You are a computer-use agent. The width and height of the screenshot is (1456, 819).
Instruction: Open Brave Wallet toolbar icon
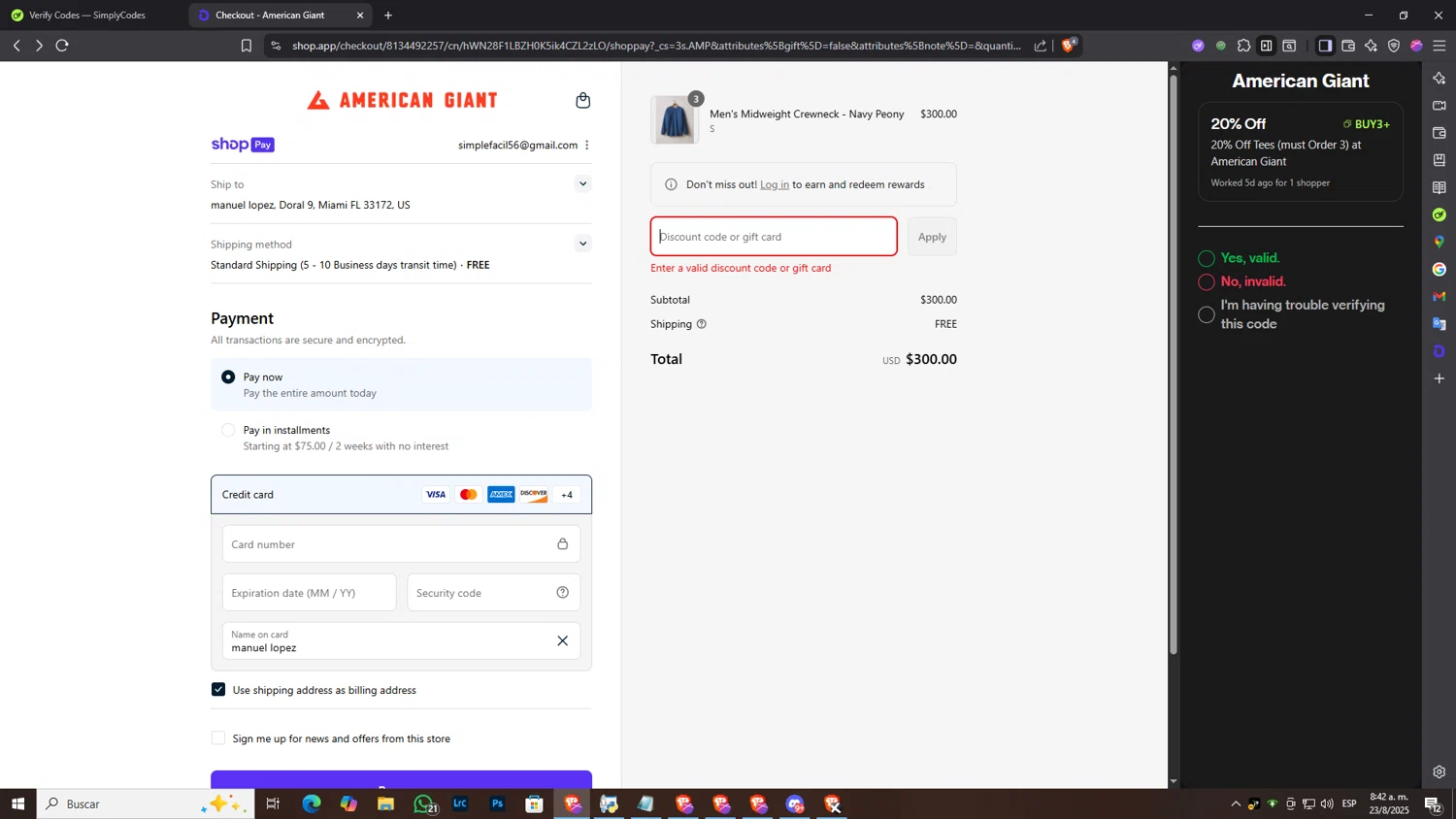[1347, 46]
